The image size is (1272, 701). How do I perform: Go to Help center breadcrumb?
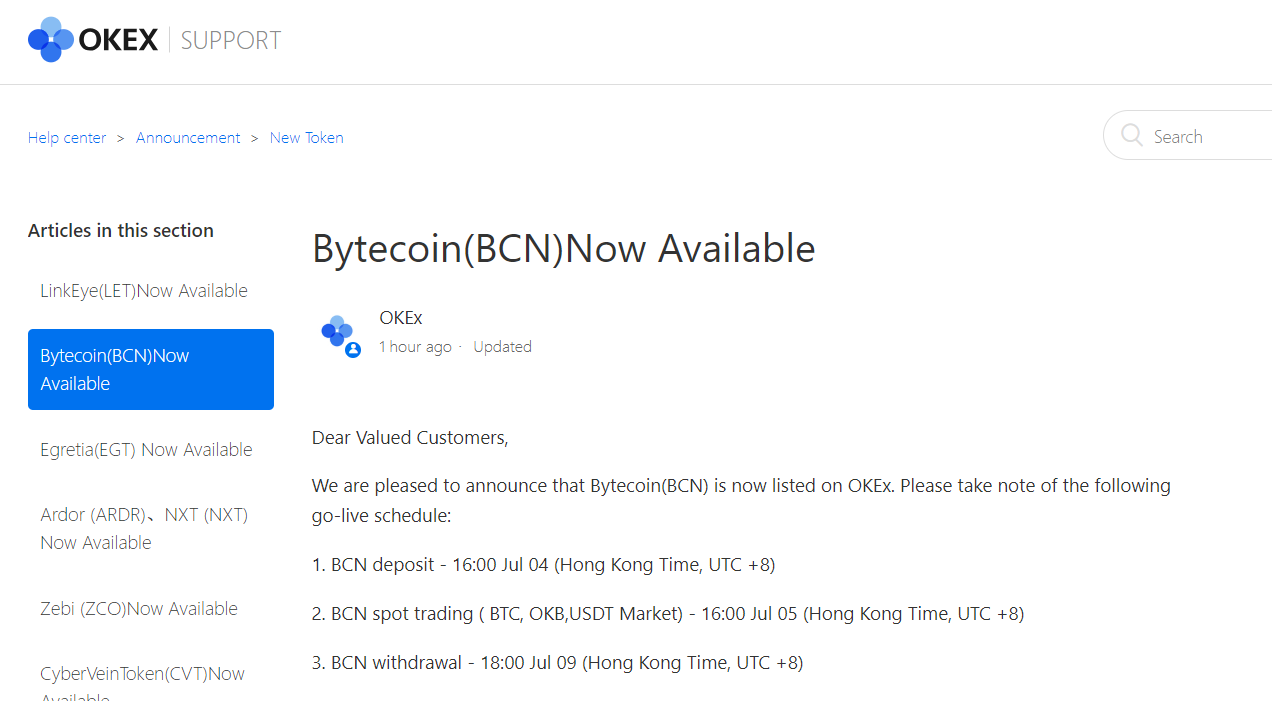click(67, 138)
